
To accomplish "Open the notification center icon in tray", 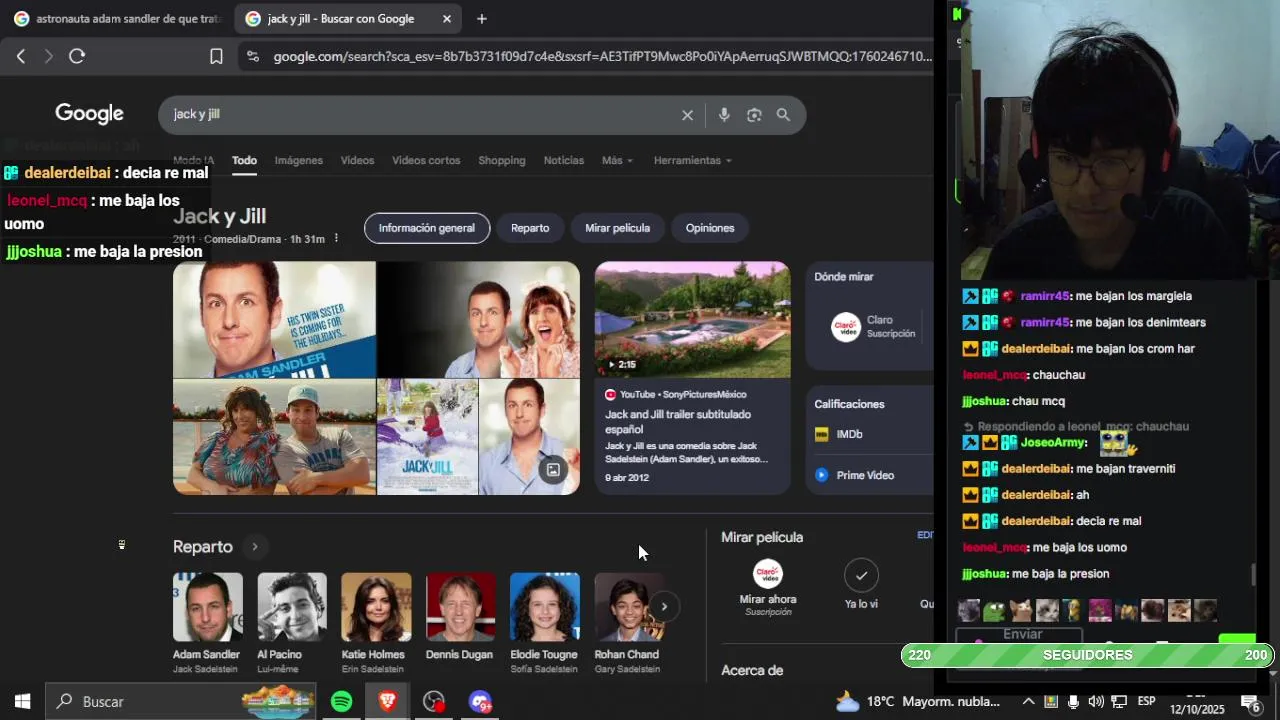I will [1250, 703].
